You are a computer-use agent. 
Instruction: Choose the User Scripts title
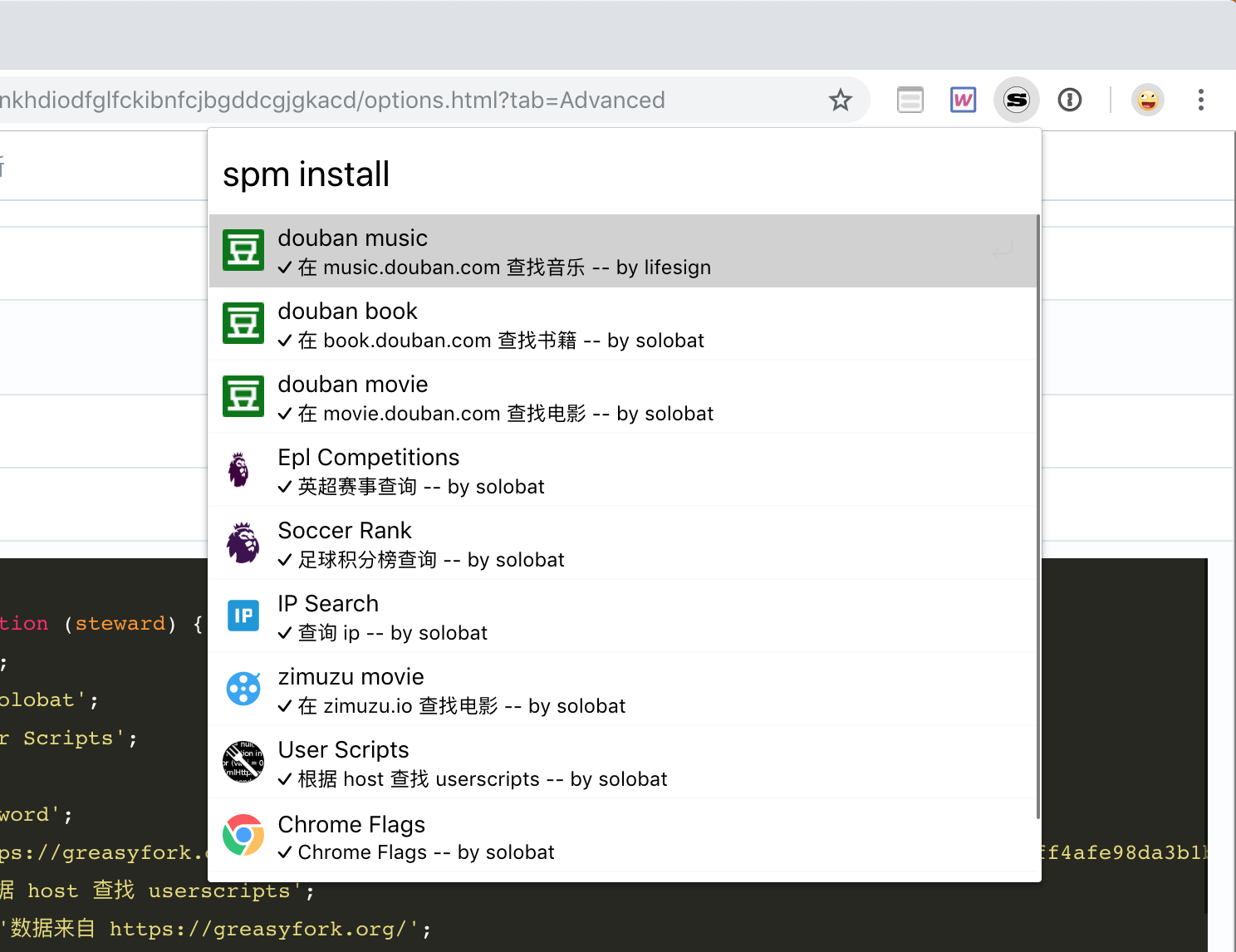coord(344,750)
